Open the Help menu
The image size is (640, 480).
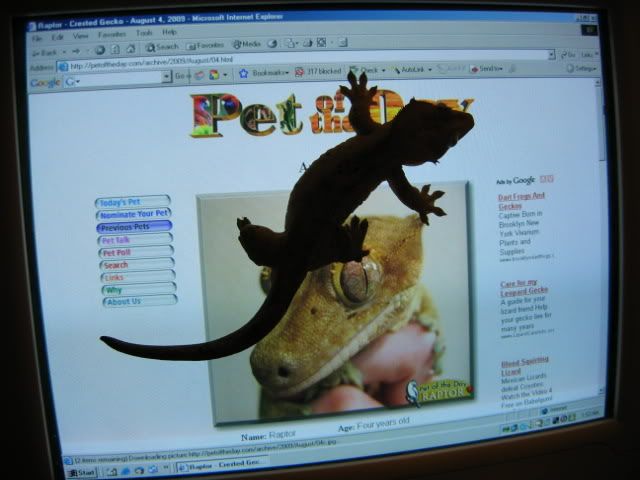(x=169, y=32)
